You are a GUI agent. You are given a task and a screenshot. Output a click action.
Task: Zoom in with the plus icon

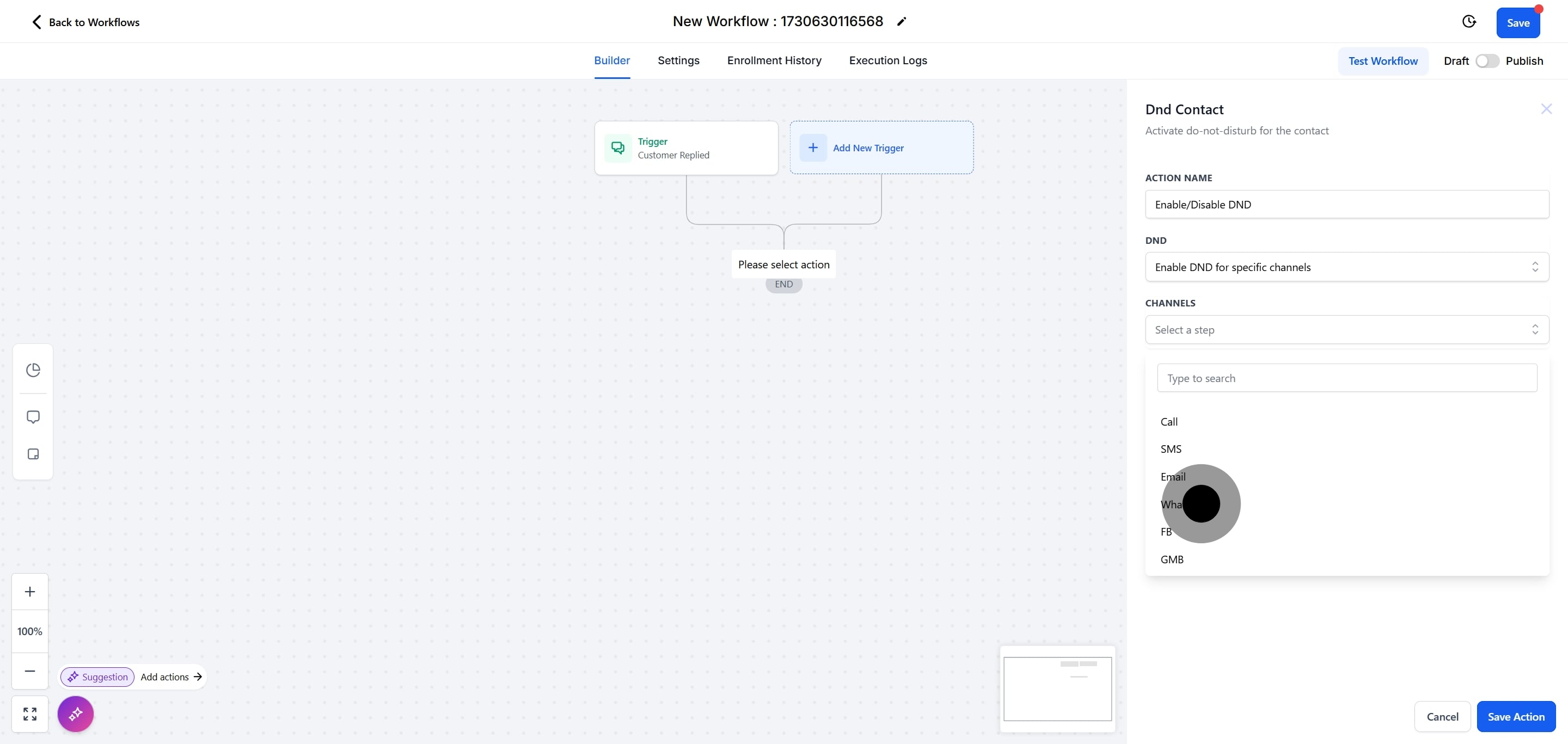click(30, 591)
